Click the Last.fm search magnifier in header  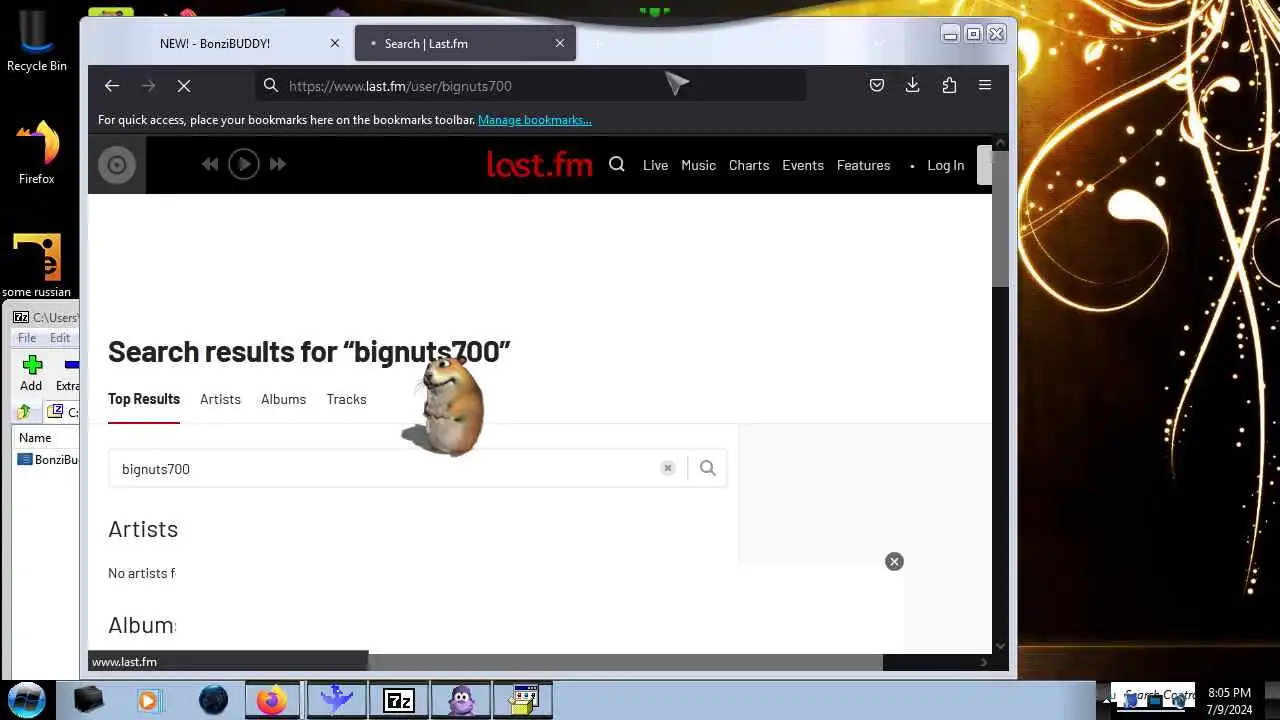pyautogui.click(x=617, y=165)
